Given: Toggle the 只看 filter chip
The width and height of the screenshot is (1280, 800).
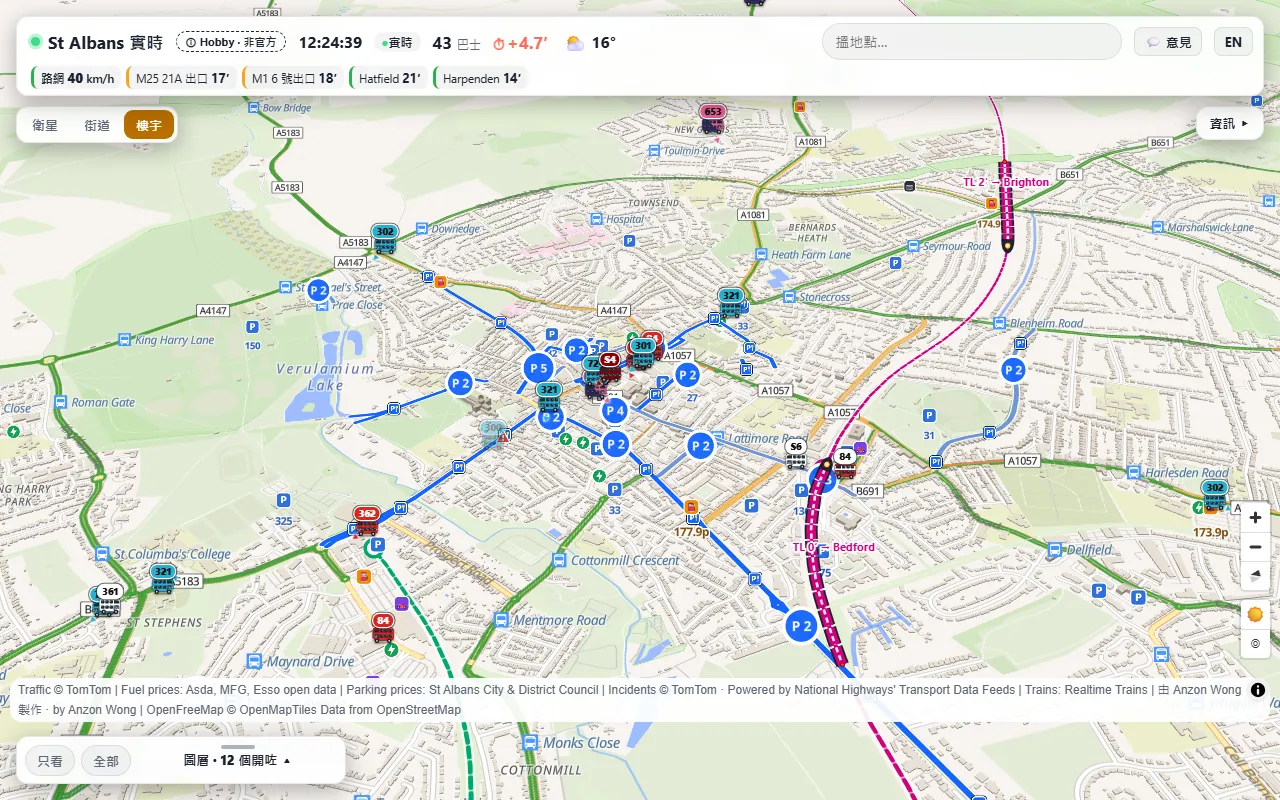Looking at the screenshot, I should click(x=50, y=761).
